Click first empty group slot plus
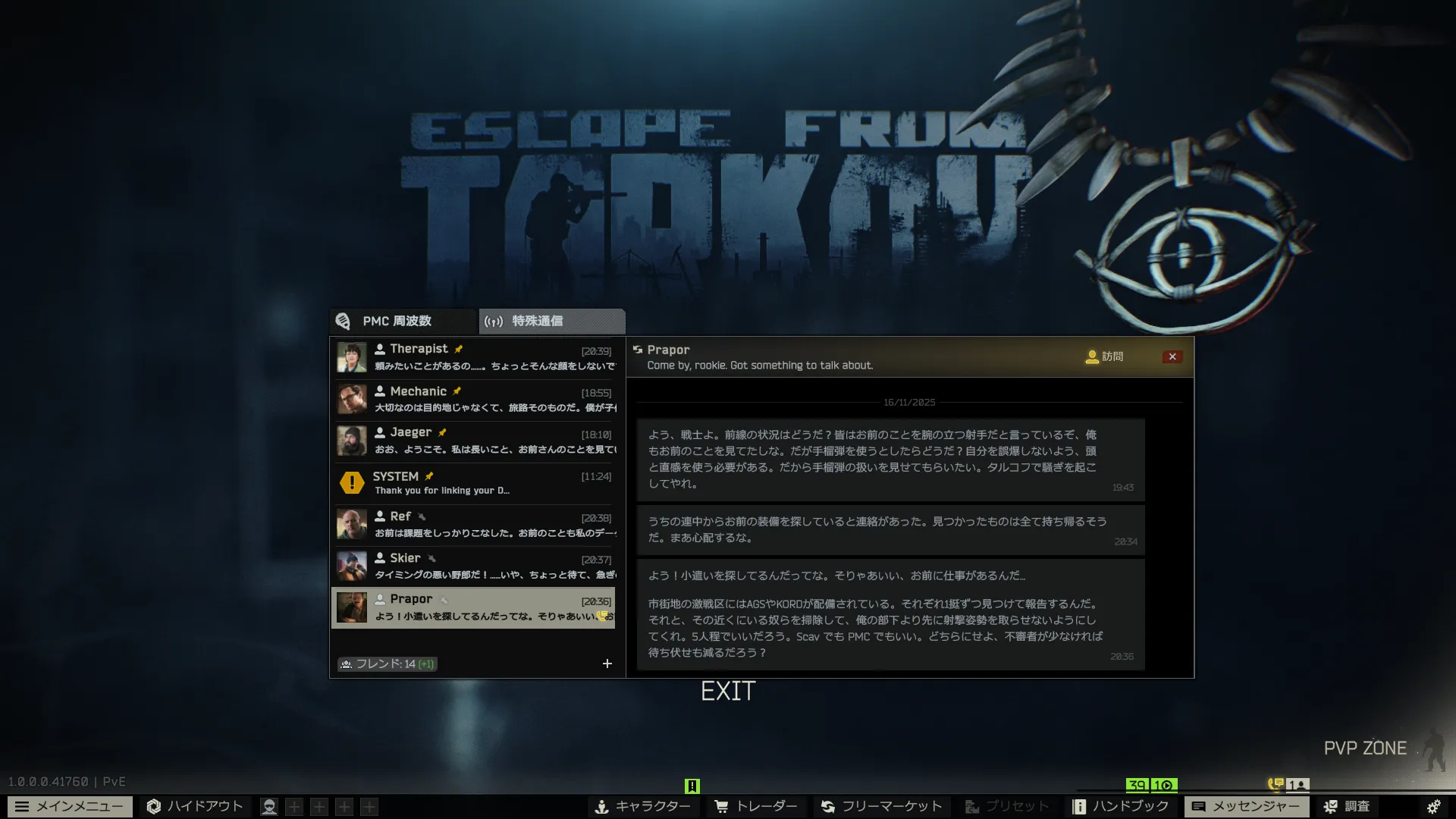1456x819 pixels. 294,807
